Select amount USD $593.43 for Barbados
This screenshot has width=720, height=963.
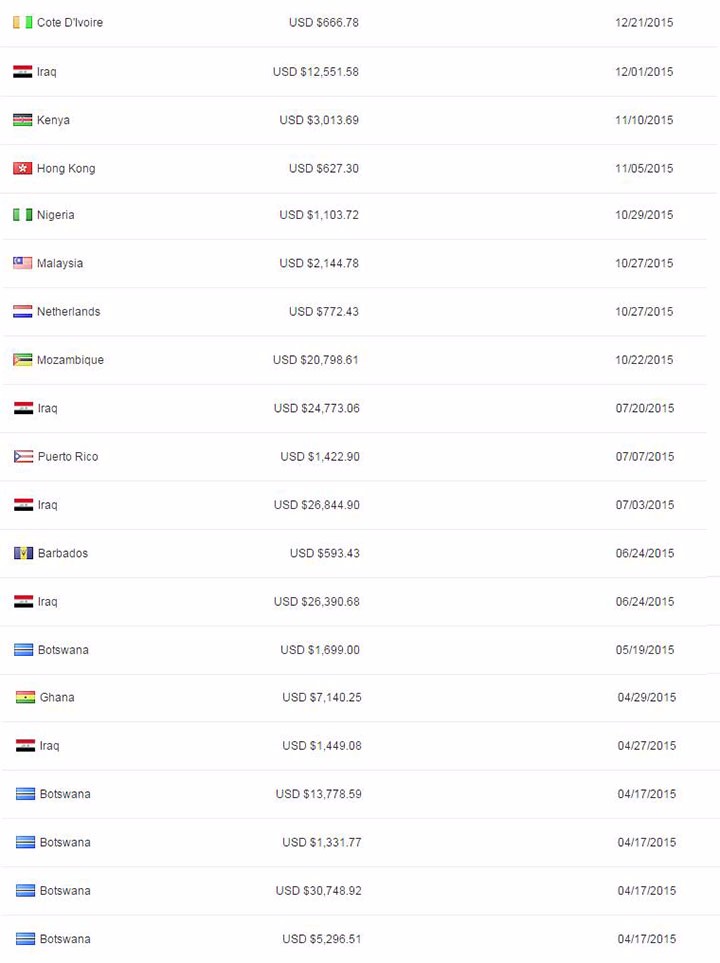coord(324,553)
